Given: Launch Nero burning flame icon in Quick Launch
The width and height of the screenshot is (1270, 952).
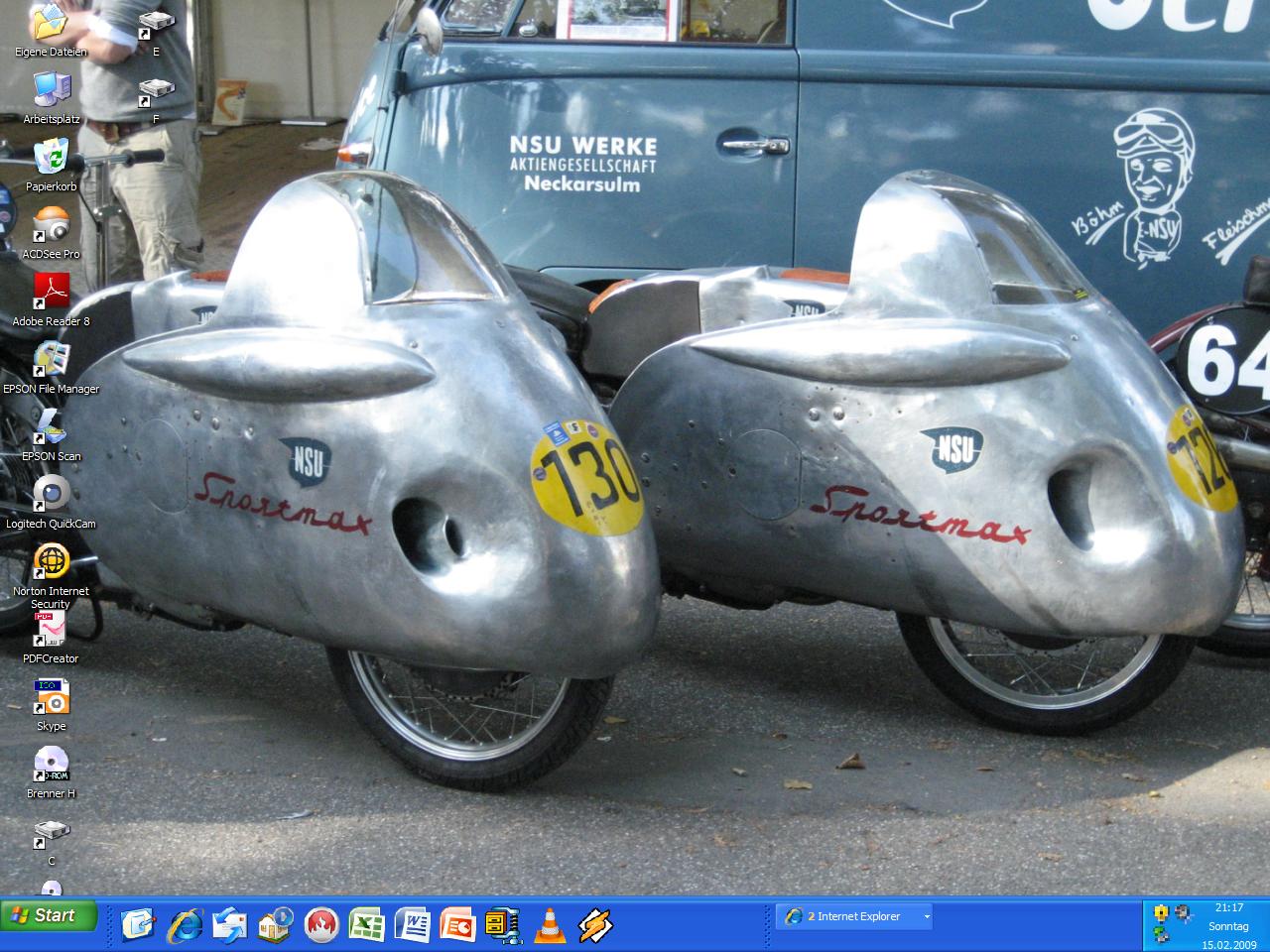Looking at the screenshot, I should tap(321, 925).
